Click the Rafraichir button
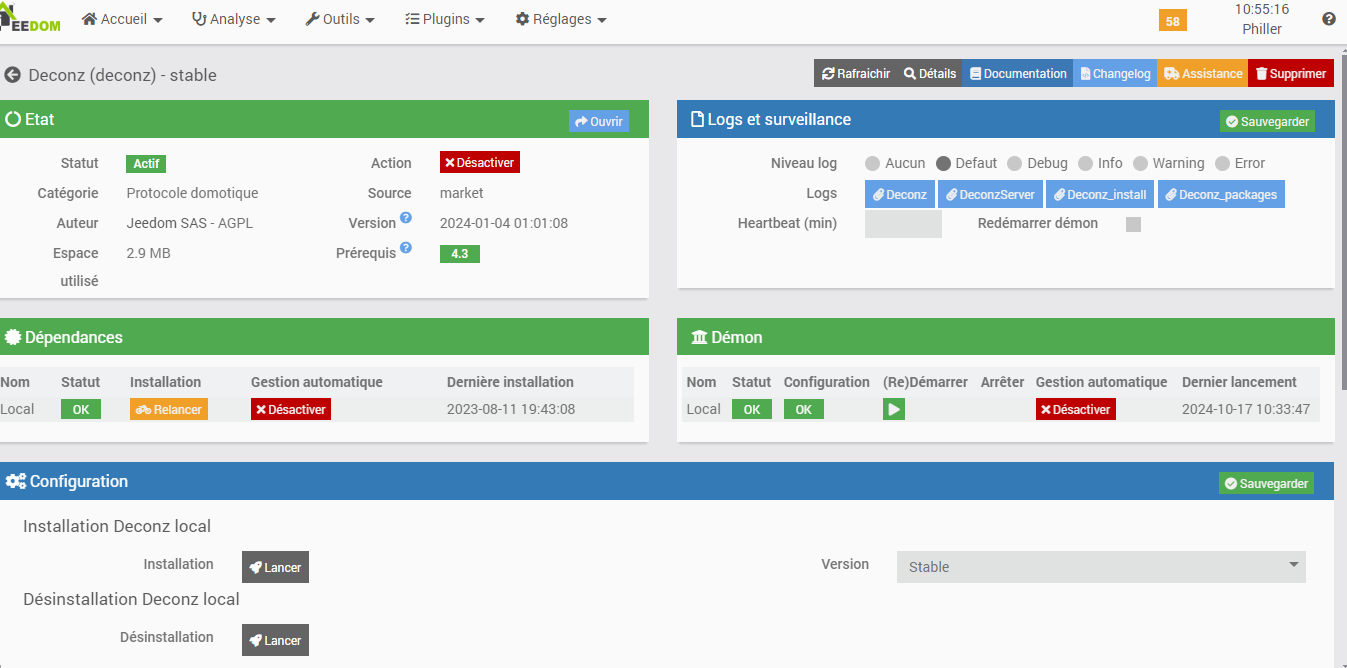Image resolution: width=1347 pixels, height=668 pixels. (x=855, y=73)
